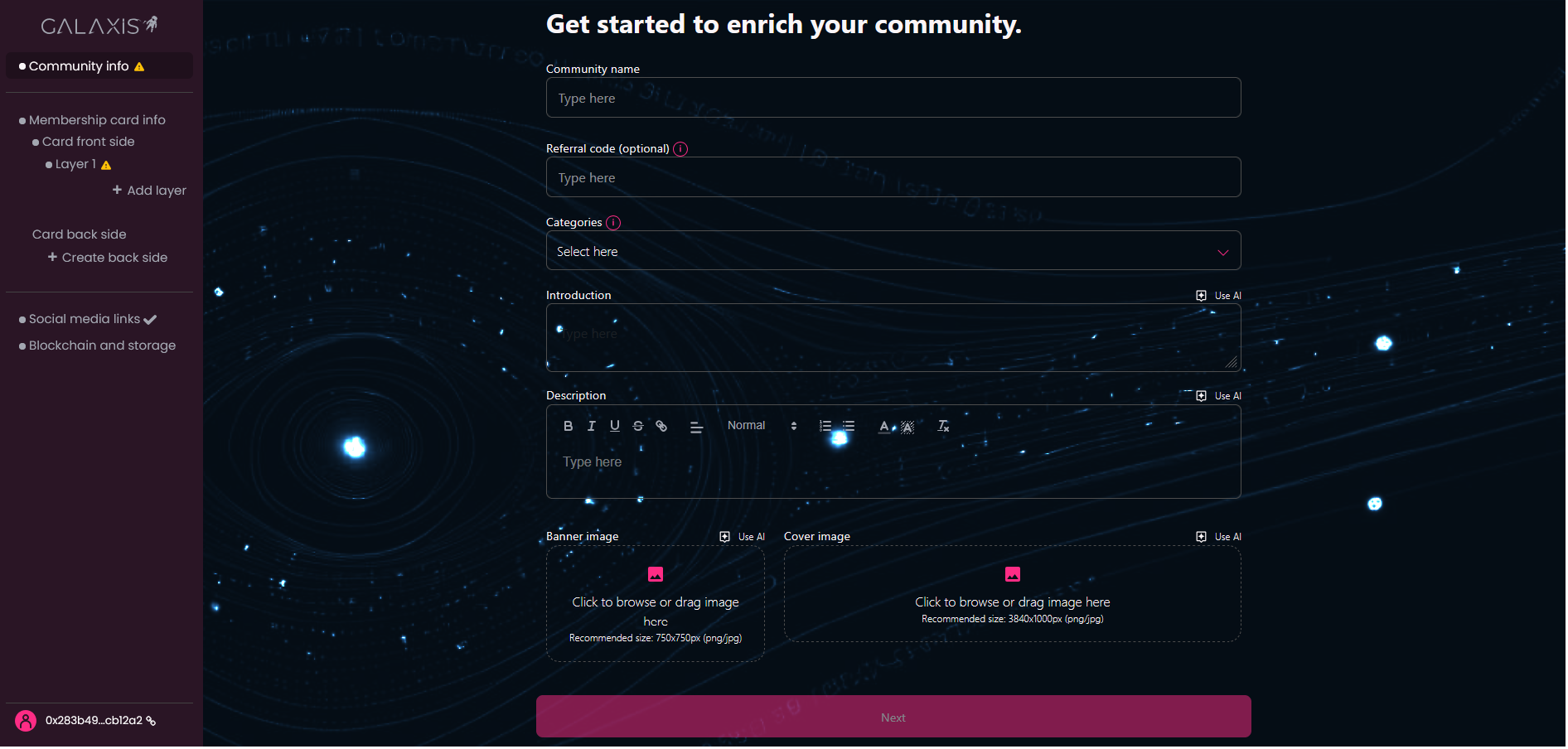Expand the Categories select dropdown

pos(893,251)
